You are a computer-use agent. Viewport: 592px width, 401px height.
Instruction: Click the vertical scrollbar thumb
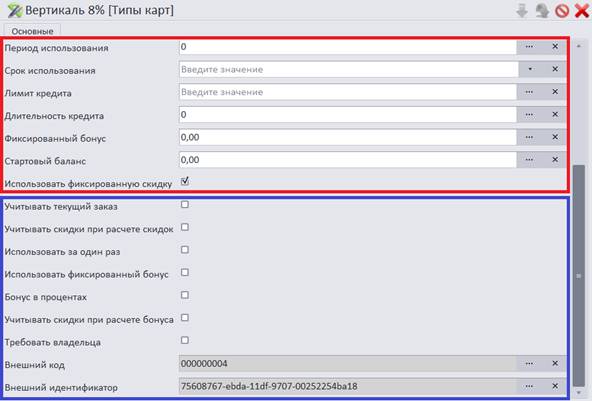(579, 276)
